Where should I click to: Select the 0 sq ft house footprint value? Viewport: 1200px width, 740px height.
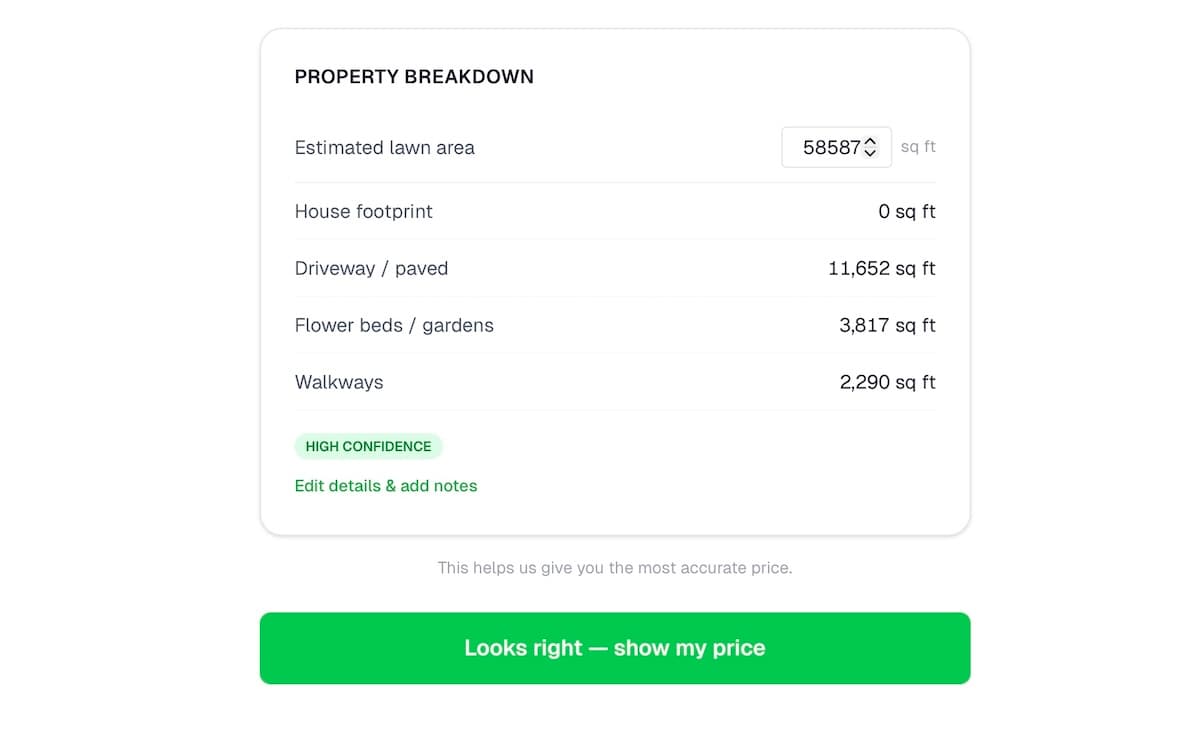[x=906, y=212]
